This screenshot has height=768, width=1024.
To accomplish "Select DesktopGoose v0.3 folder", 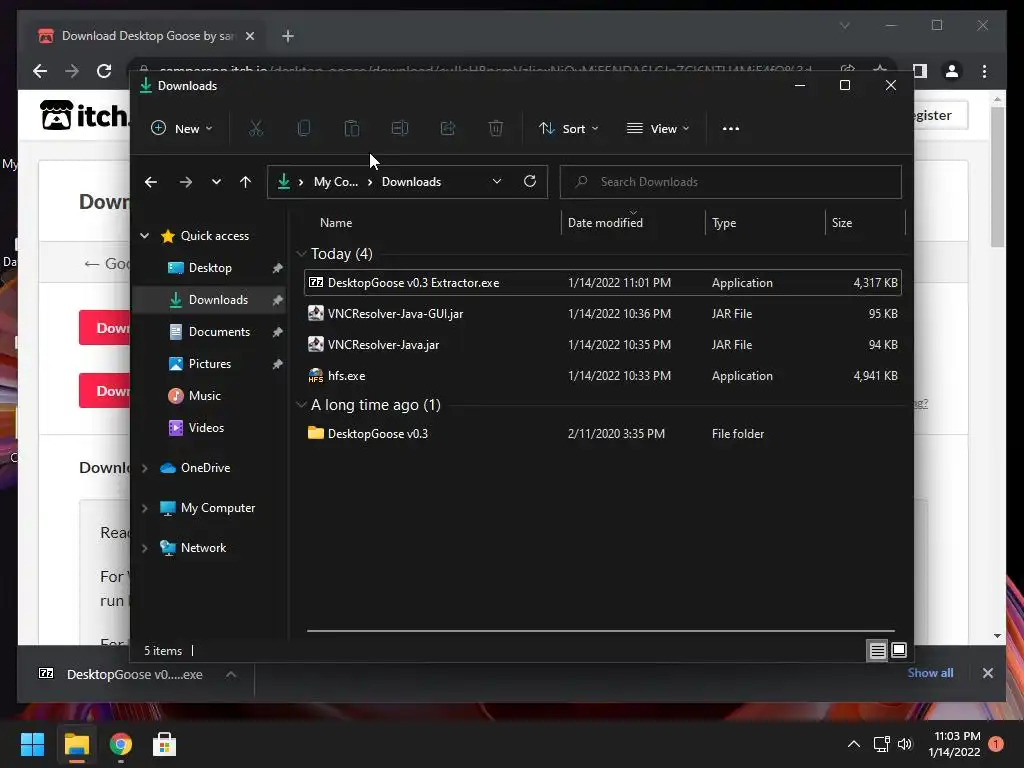I will [x=603, y=434].
